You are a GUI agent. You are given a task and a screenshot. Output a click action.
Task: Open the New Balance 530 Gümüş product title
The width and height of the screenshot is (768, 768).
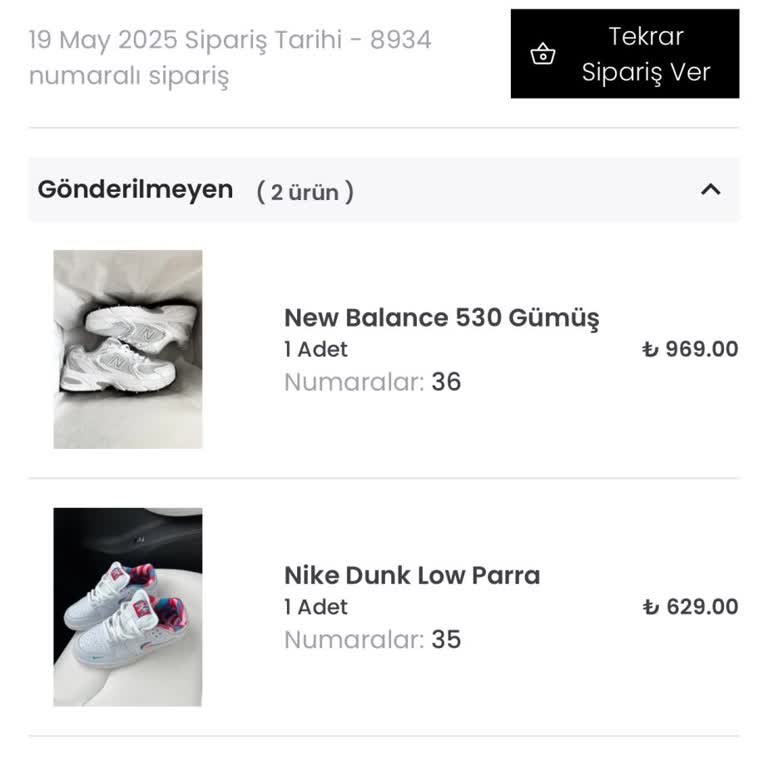[x=441, y=318]
